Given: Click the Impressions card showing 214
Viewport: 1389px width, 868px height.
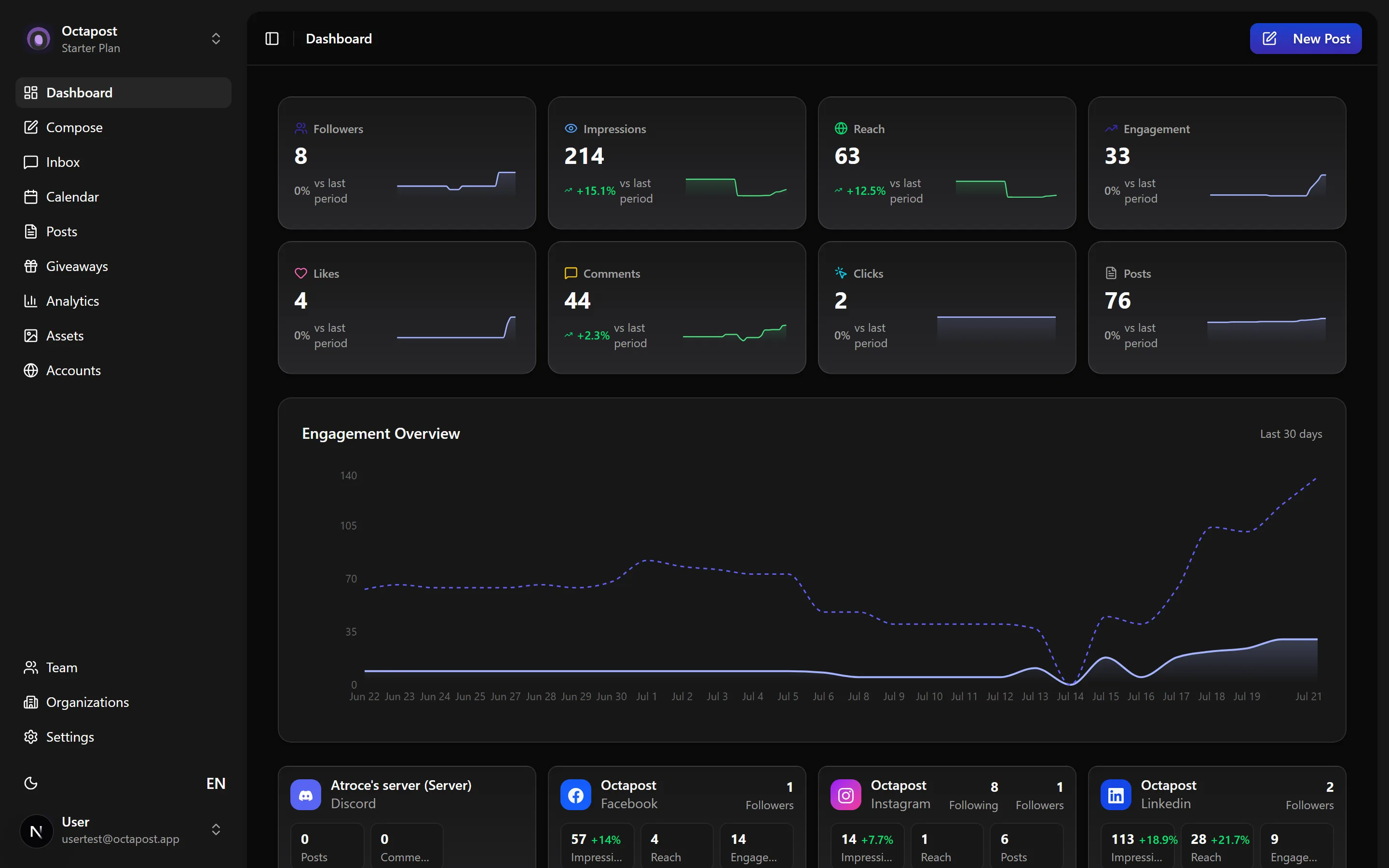Looking at the screenshot, I should click(677, 163).
